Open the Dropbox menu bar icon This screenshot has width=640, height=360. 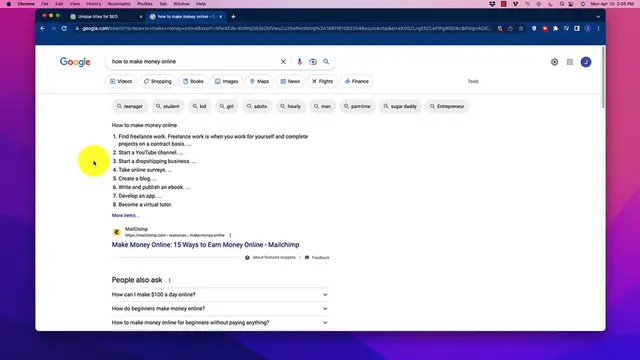coord(492,4)
